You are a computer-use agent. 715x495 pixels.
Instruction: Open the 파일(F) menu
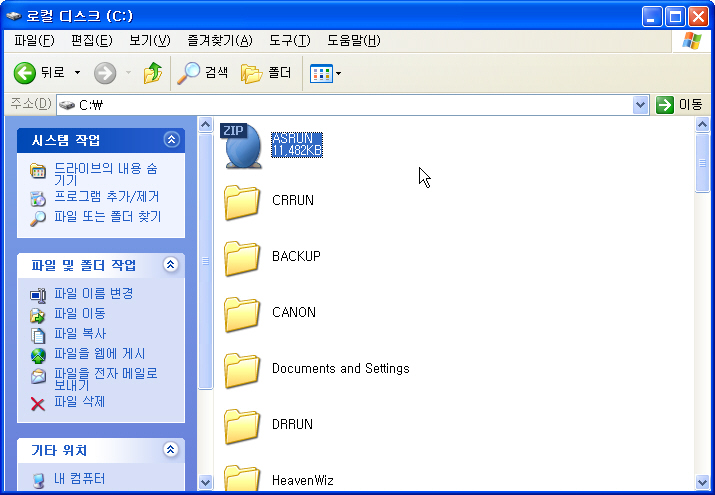point(34,41)
